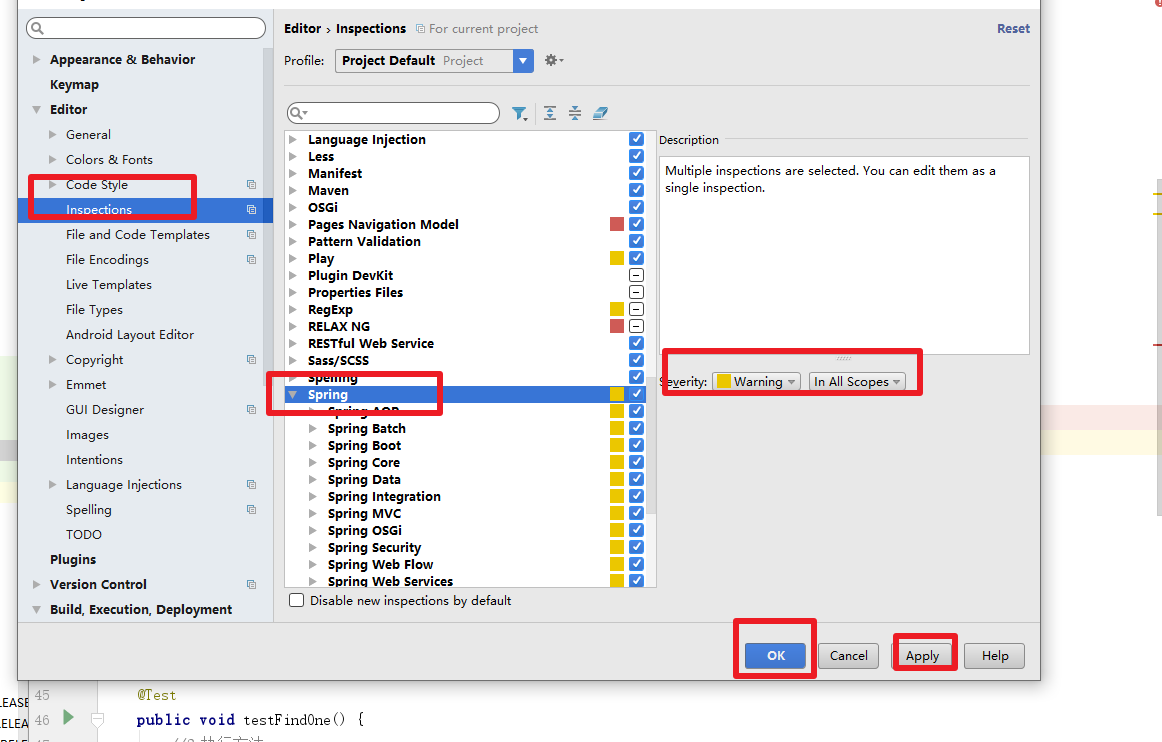Screen dimensions: 1162x742
Task: Click the project-scope icon beside Code Style
Action: coord(251,185)
